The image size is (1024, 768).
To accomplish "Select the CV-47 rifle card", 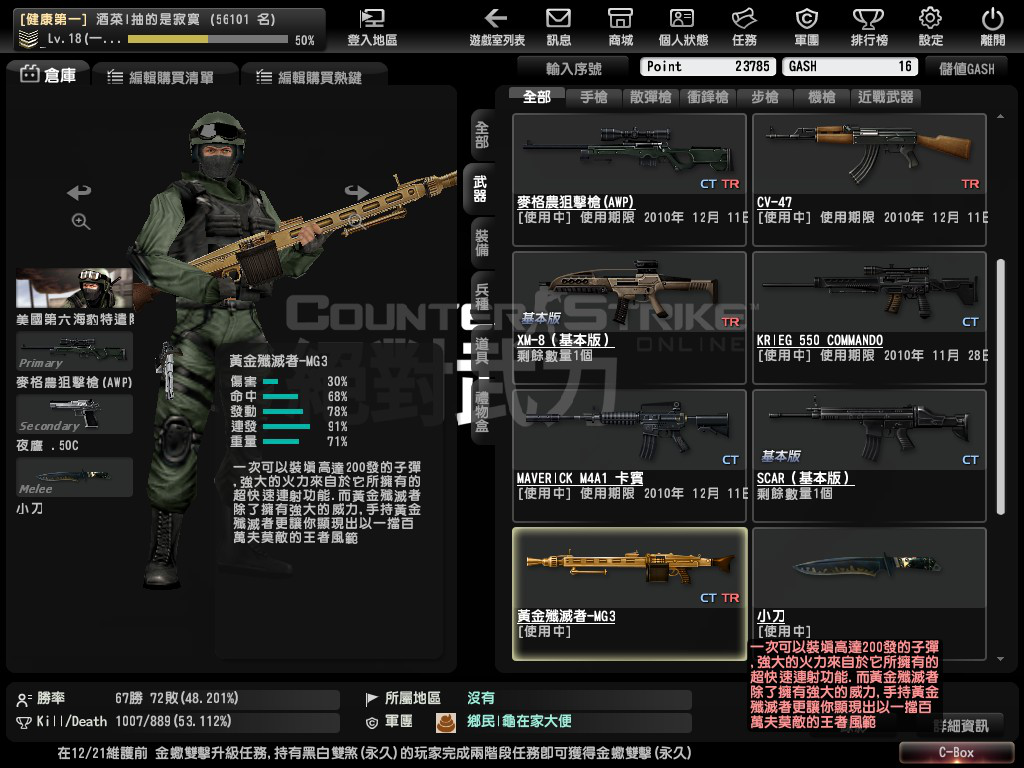I will click(x=869, y=180).
